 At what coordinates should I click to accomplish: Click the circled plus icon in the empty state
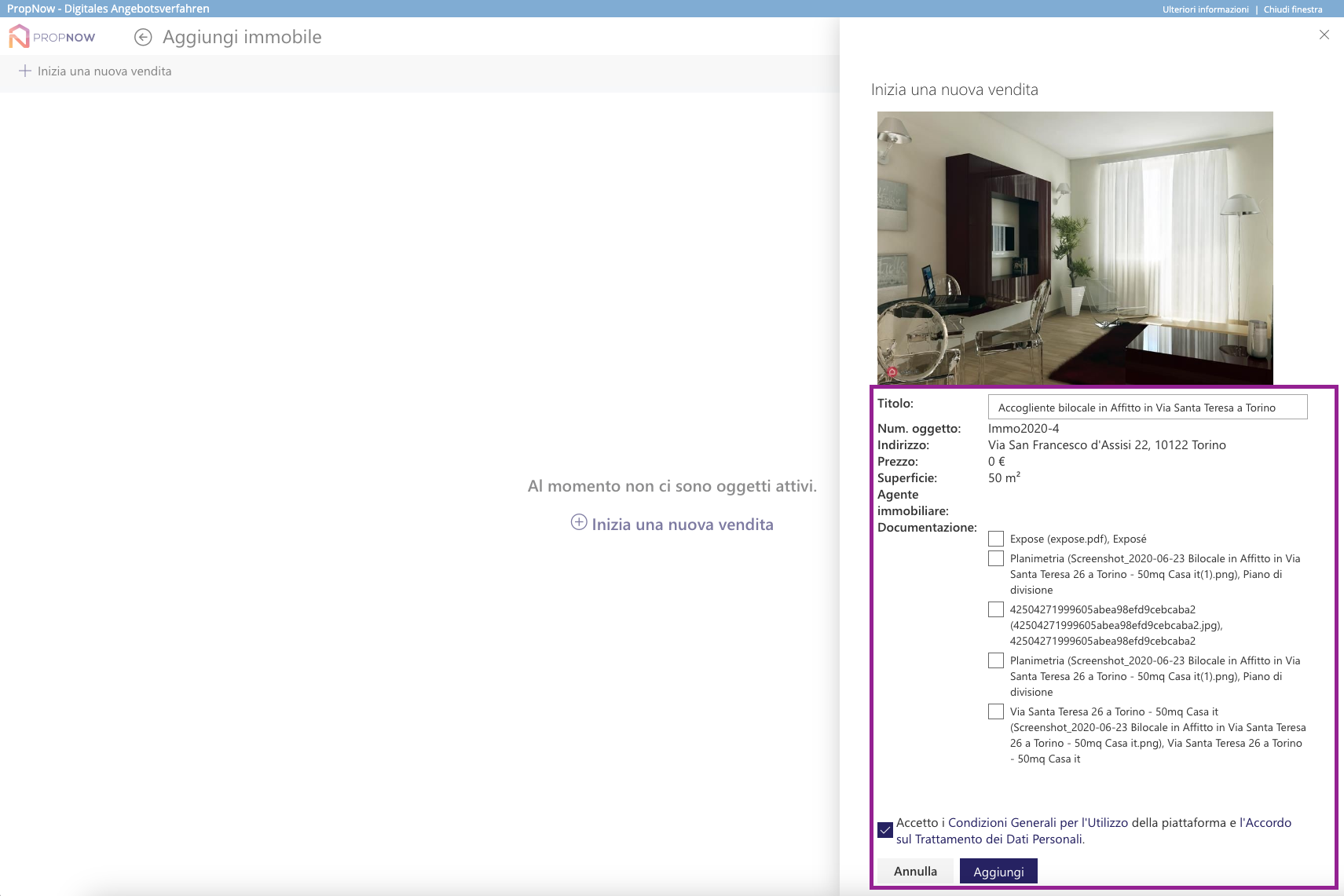(579, 522)
